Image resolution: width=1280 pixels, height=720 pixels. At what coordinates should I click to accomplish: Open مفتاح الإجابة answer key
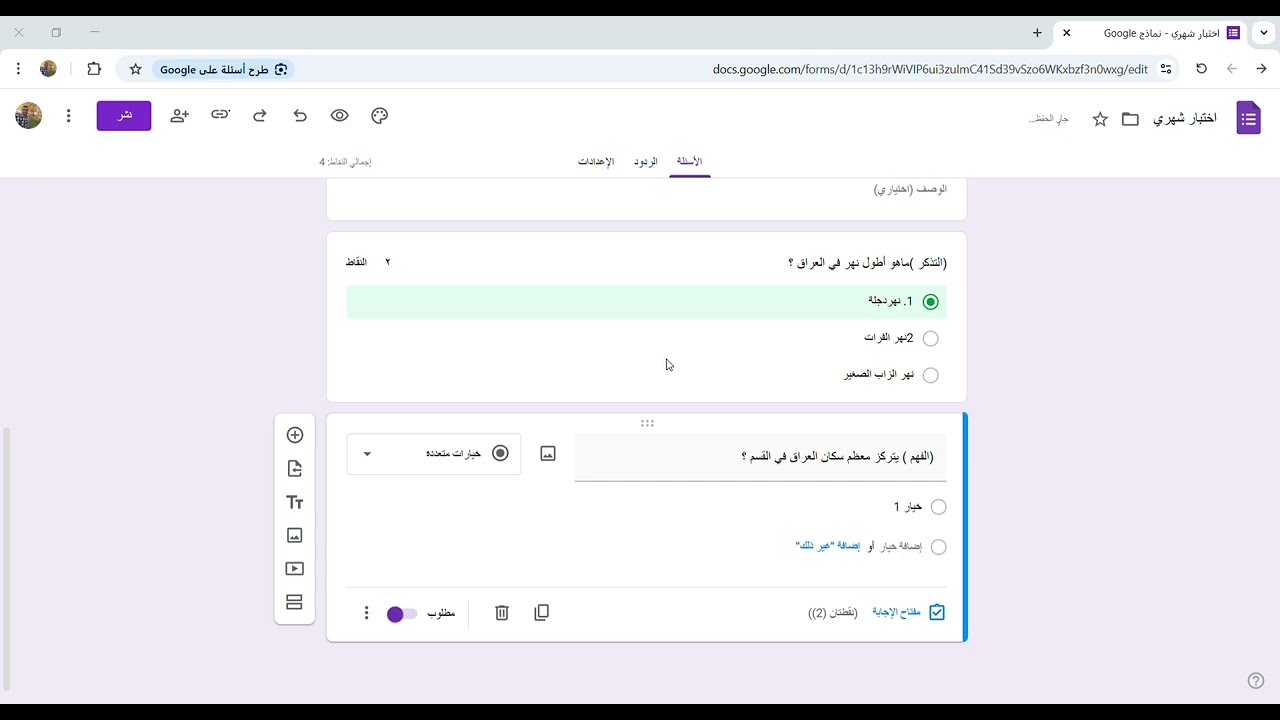point(908,613)
